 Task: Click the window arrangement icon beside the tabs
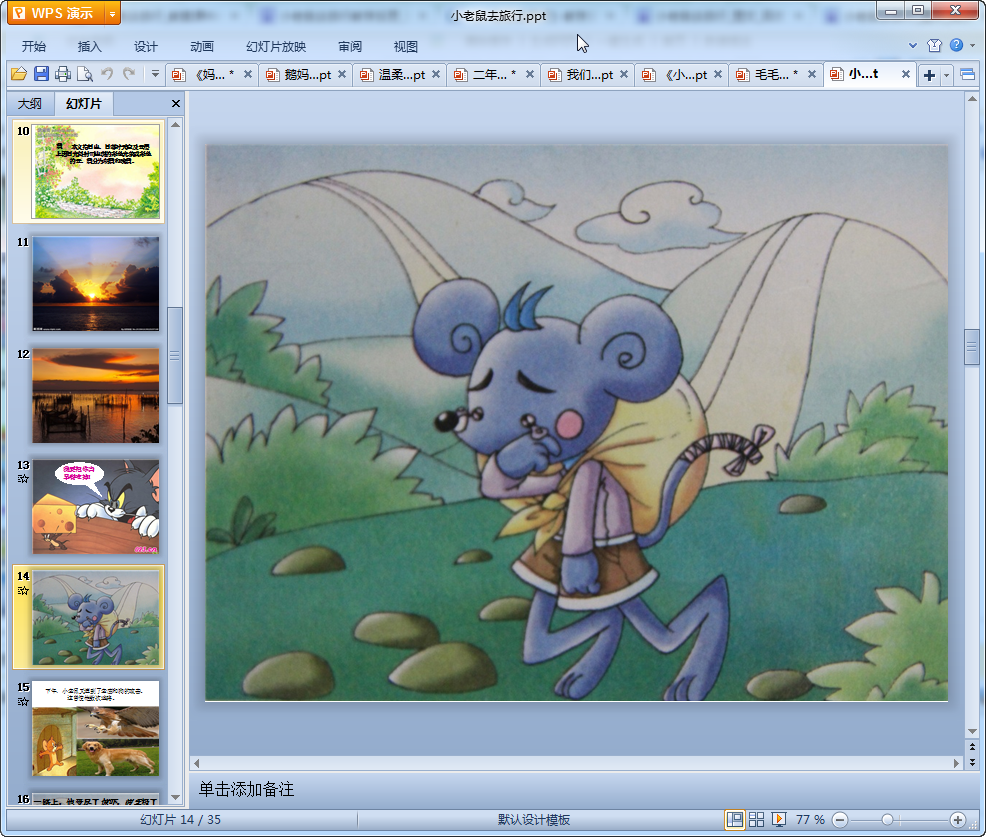pyautogui.click(x=968, y=75)
